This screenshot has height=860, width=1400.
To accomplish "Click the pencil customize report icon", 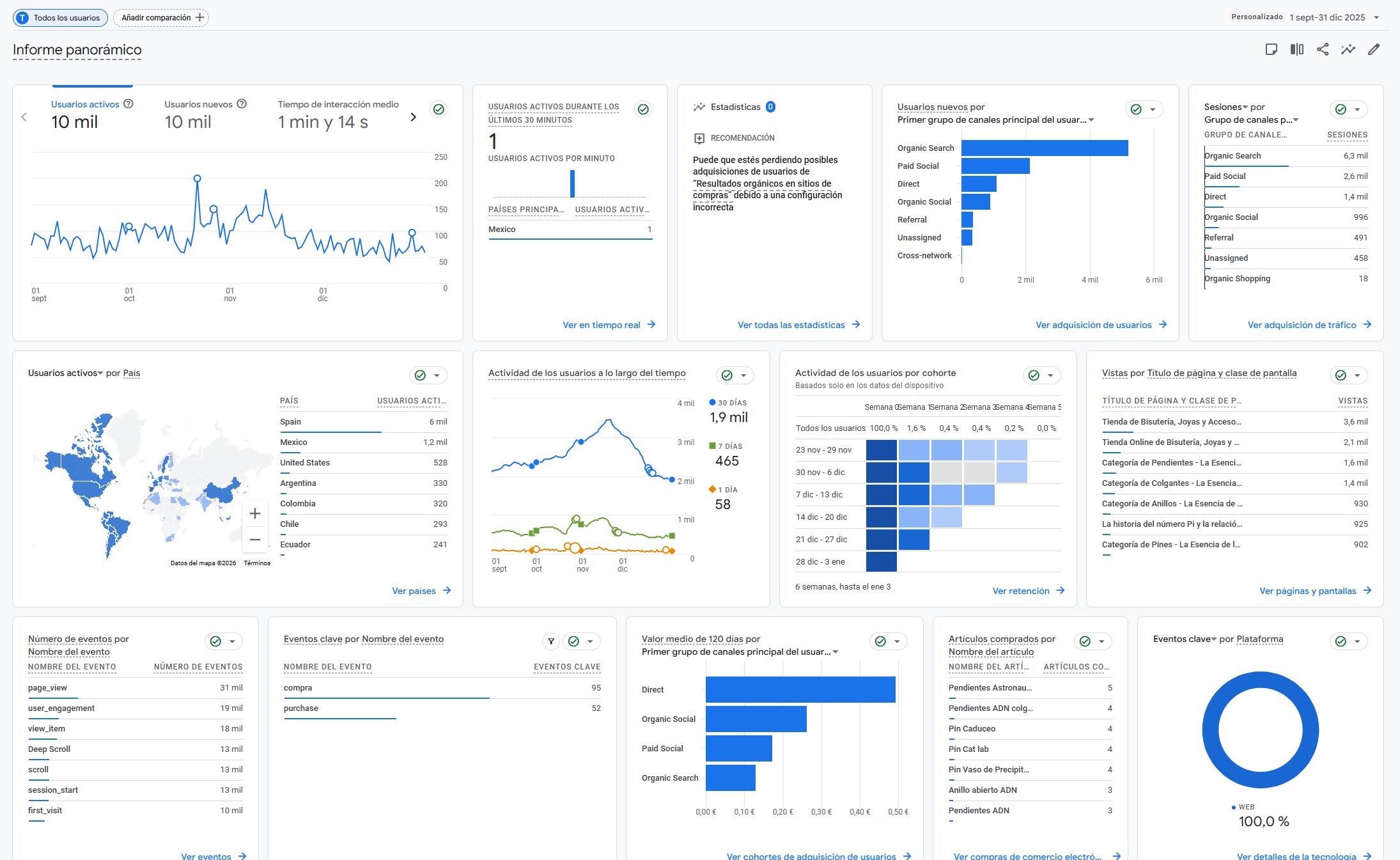I will pyautogui.click(x=1374, y=49).
